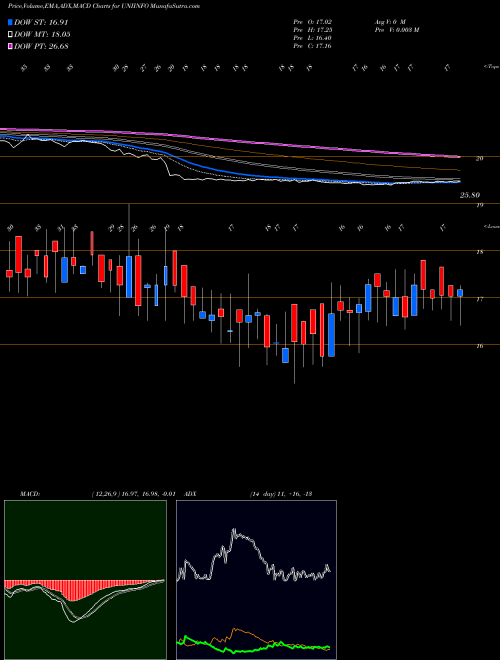
Task: Click the 'Pre C: 17.16' value
Action: pyautogui.click(x=313, y=46)
